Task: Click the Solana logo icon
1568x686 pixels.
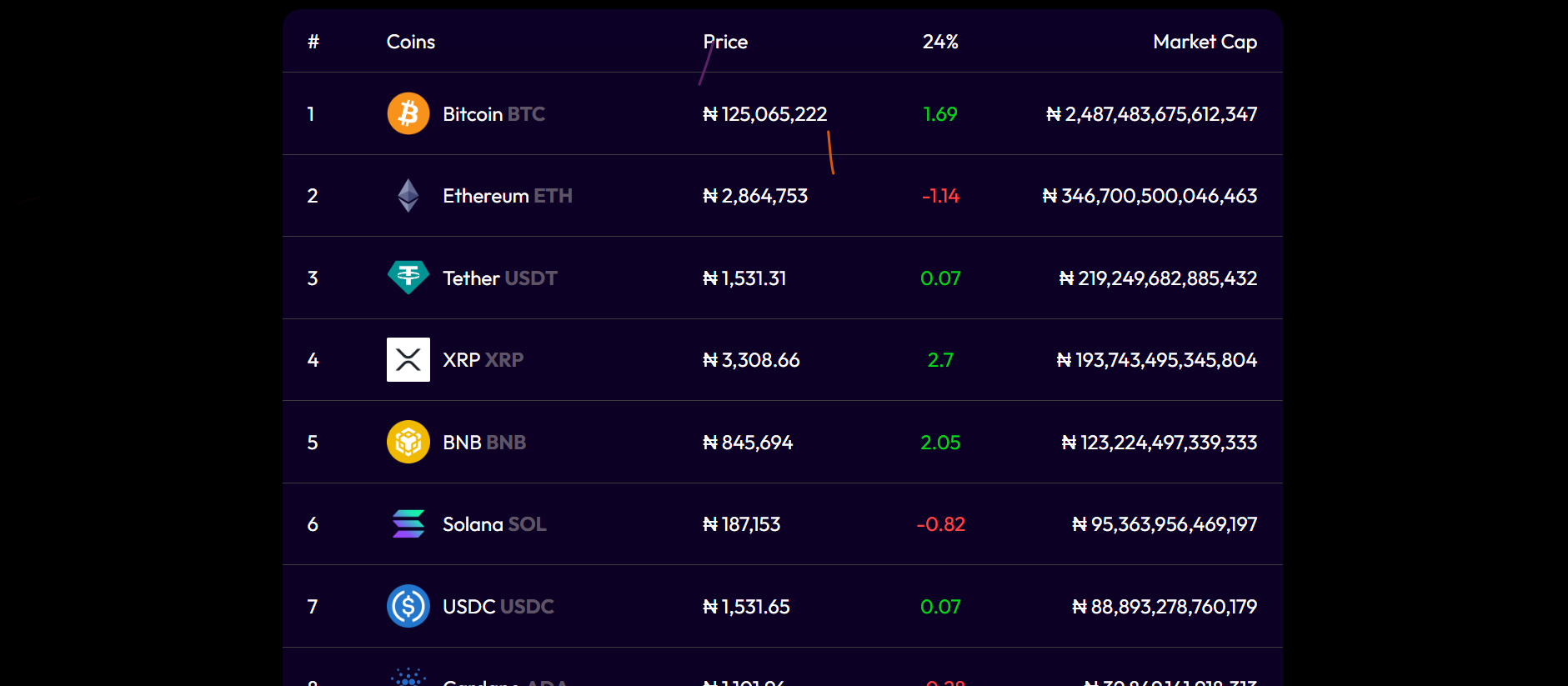Action: coord(408,524)
